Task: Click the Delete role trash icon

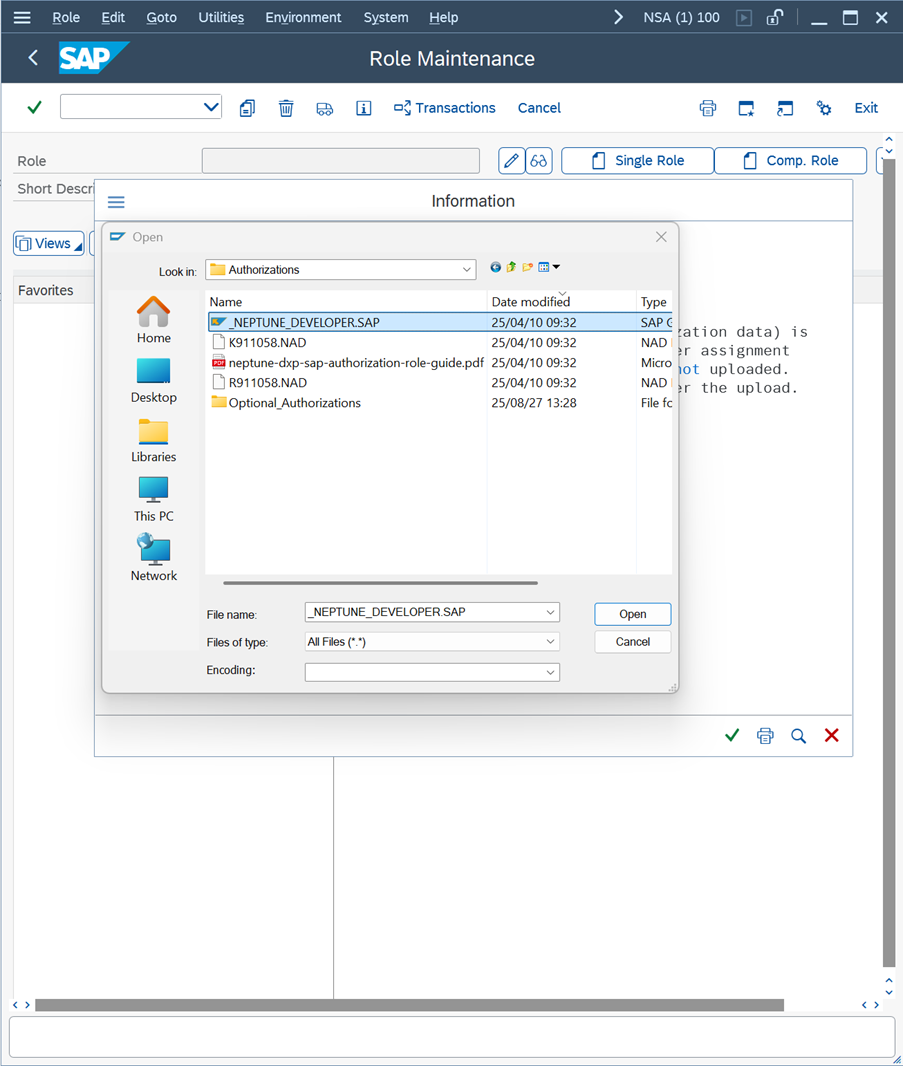Action: click(286, 108)
